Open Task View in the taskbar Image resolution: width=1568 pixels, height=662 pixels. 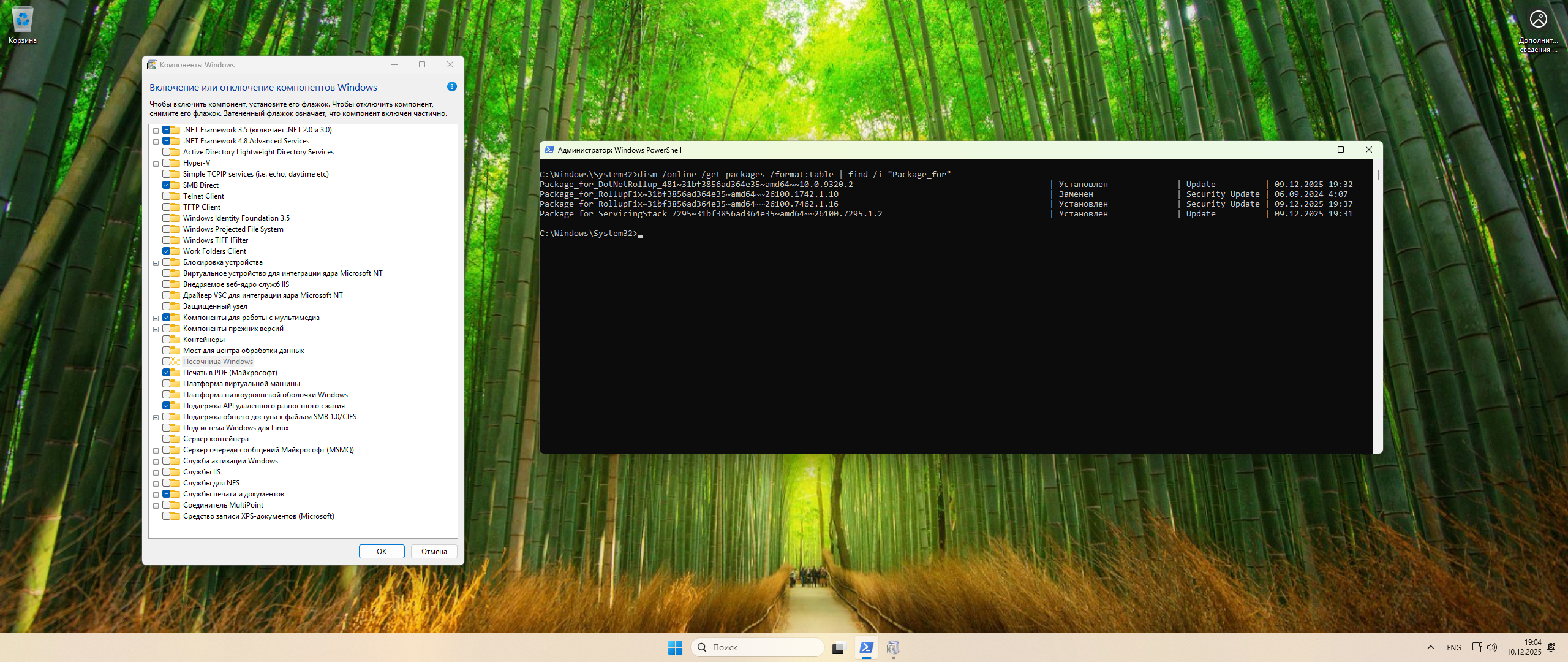tap(839, 647)
